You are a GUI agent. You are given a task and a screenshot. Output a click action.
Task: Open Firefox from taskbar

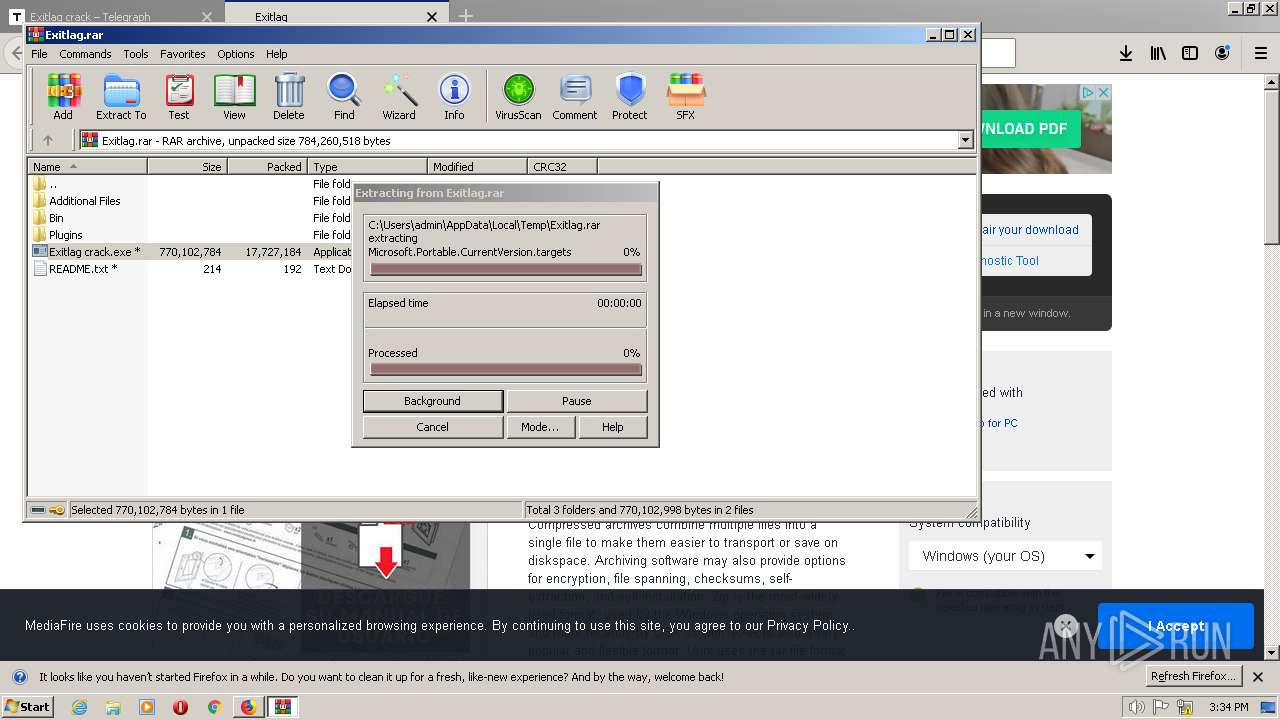[x=248, y=707]
